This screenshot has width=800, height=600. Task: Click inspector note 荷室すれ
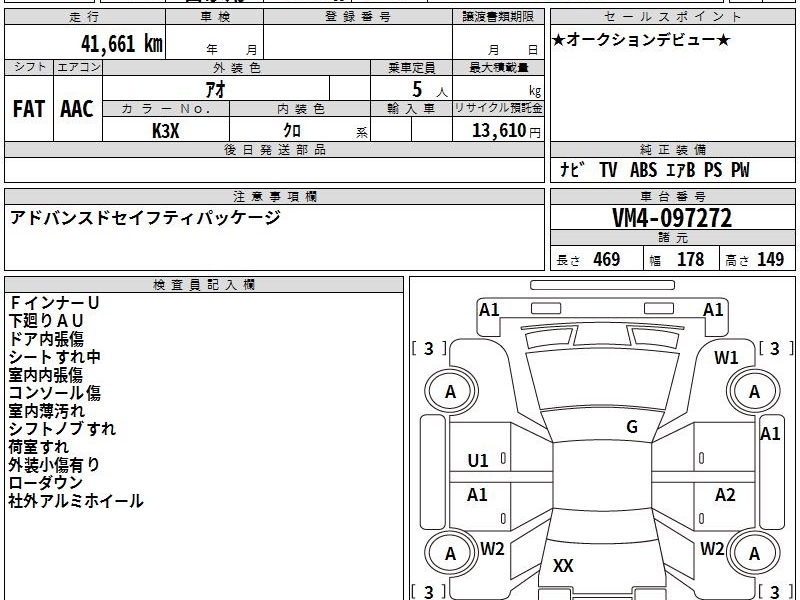click(x=39, y=446)
